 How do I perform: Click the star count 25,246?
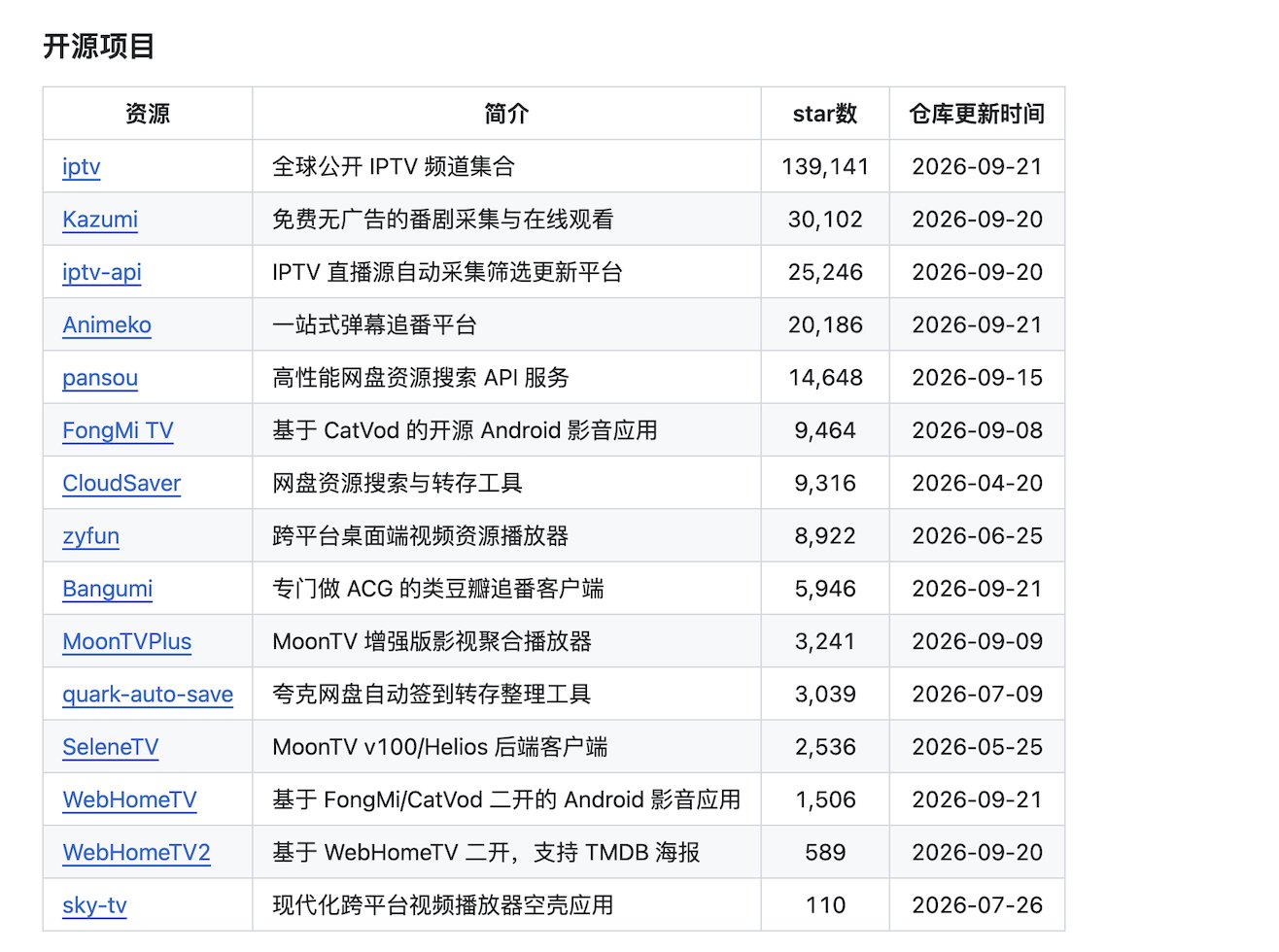tap(825, 272)
